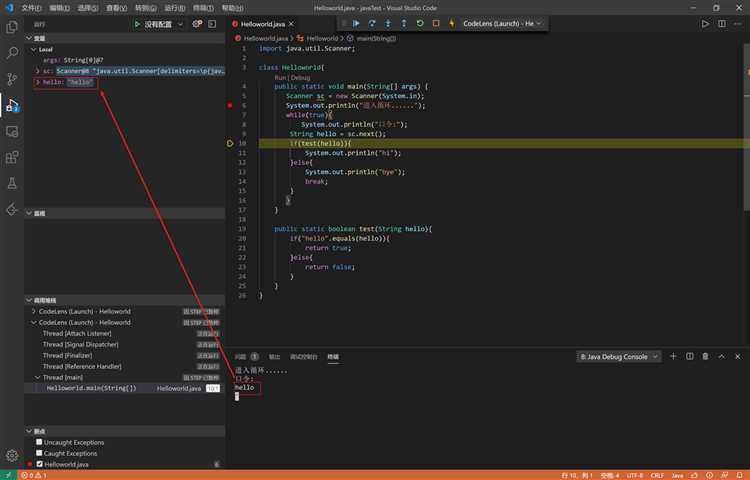750x480 pixels.
Task: Open the Explorer view in activity bar
Action: [x=12, y=27]
